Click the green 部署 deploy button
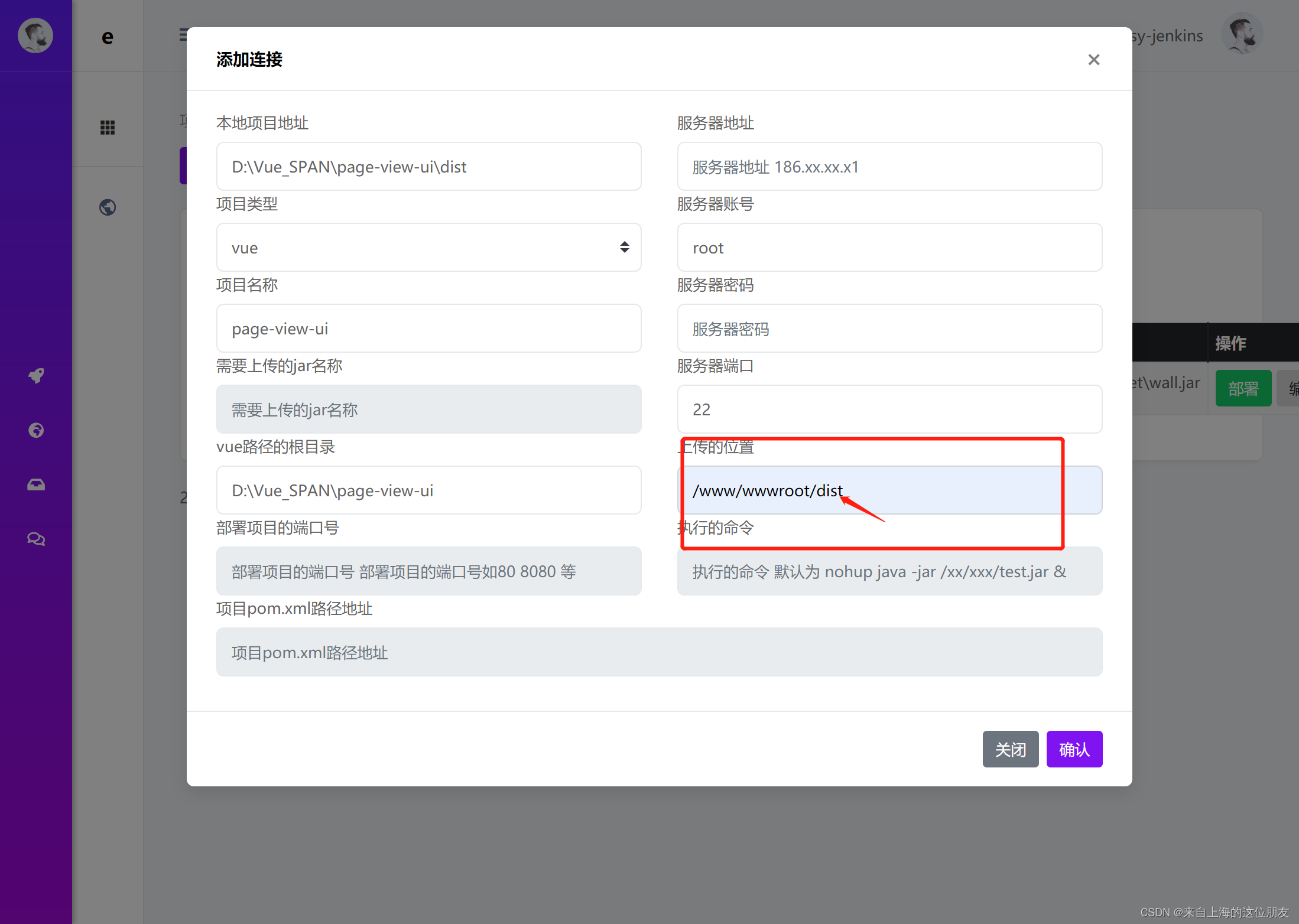The width and height of the screenshot is (1299, 924). [x=1243, y=388]
